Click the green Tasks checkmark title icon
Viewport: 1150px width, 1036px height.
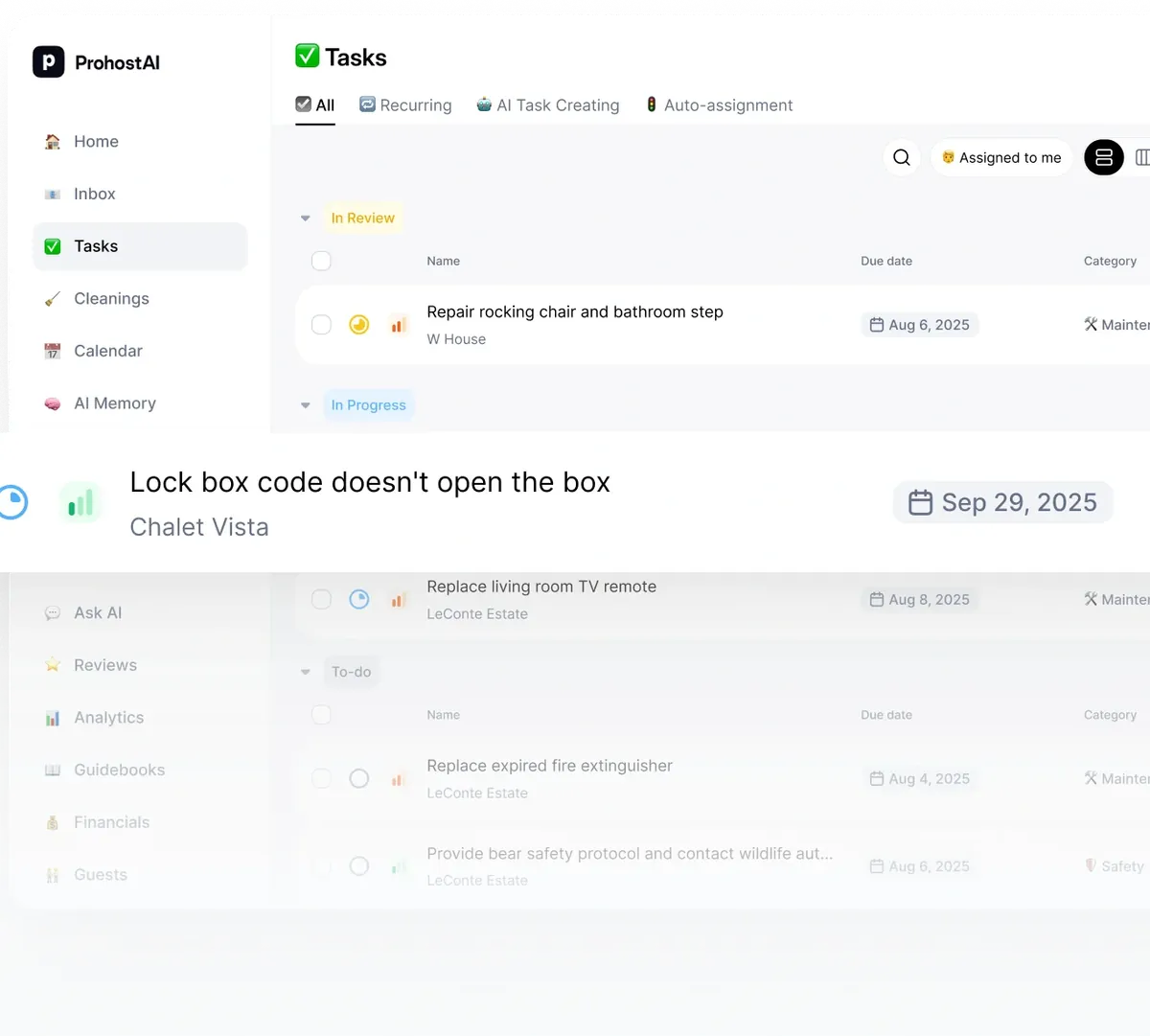point(307,57)
